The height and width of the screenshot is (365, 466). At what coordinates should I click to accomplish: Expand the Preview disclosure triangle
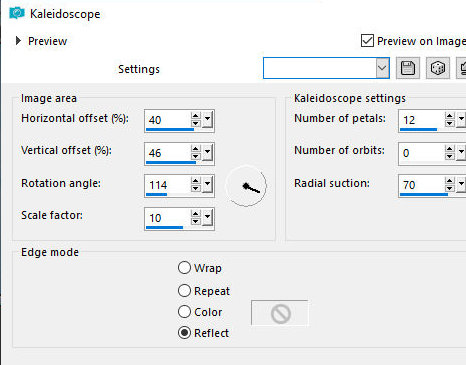click(x=18, y=41)
